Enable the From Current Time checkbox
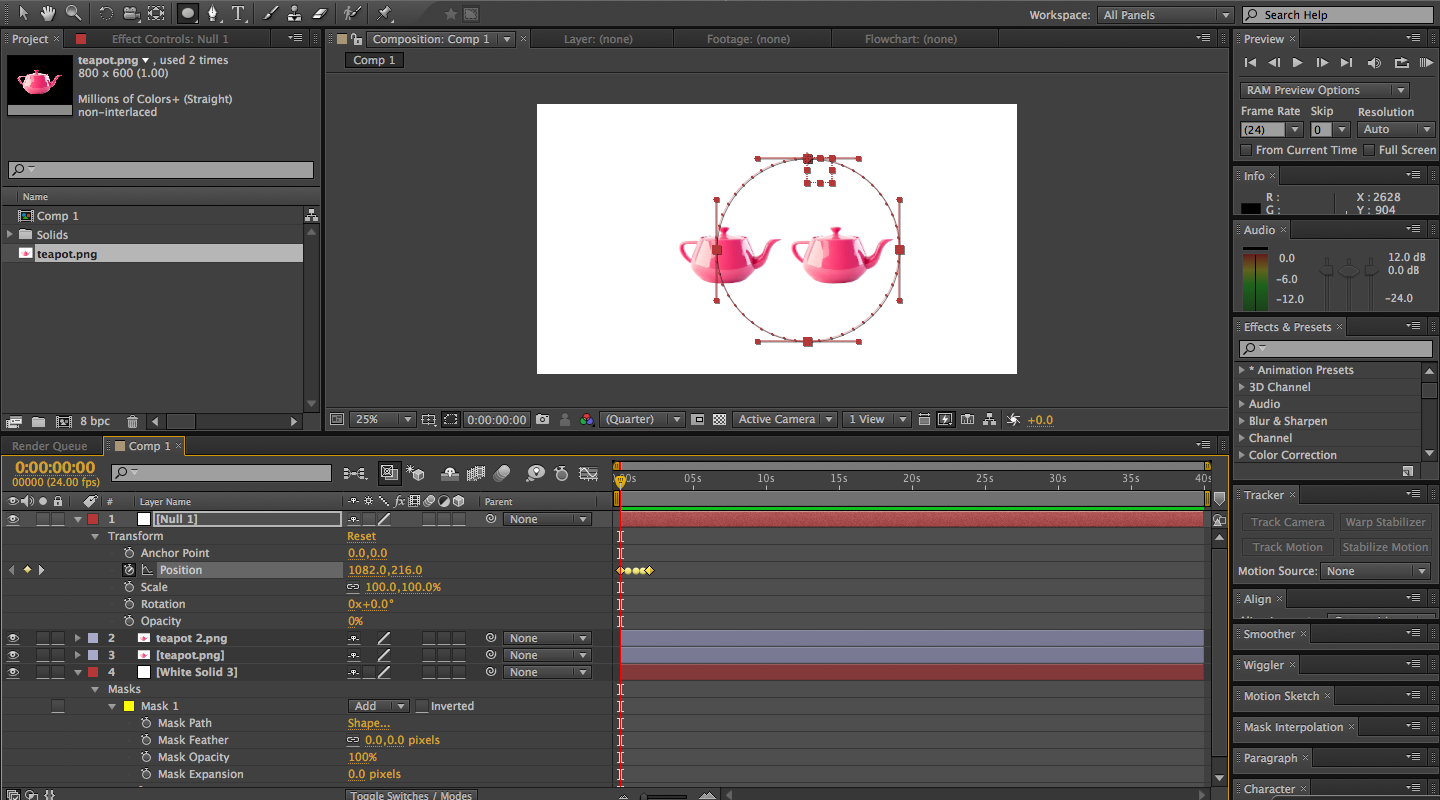Screen dimensions: 1440x800 coord(1246,150)
